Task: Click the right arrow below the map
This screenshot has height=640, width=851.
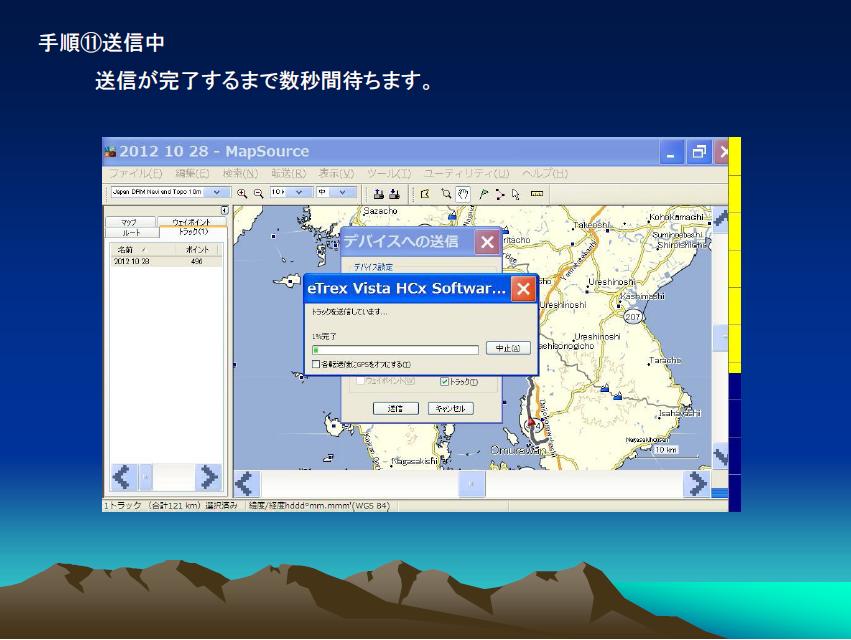Action: [698, 484]
